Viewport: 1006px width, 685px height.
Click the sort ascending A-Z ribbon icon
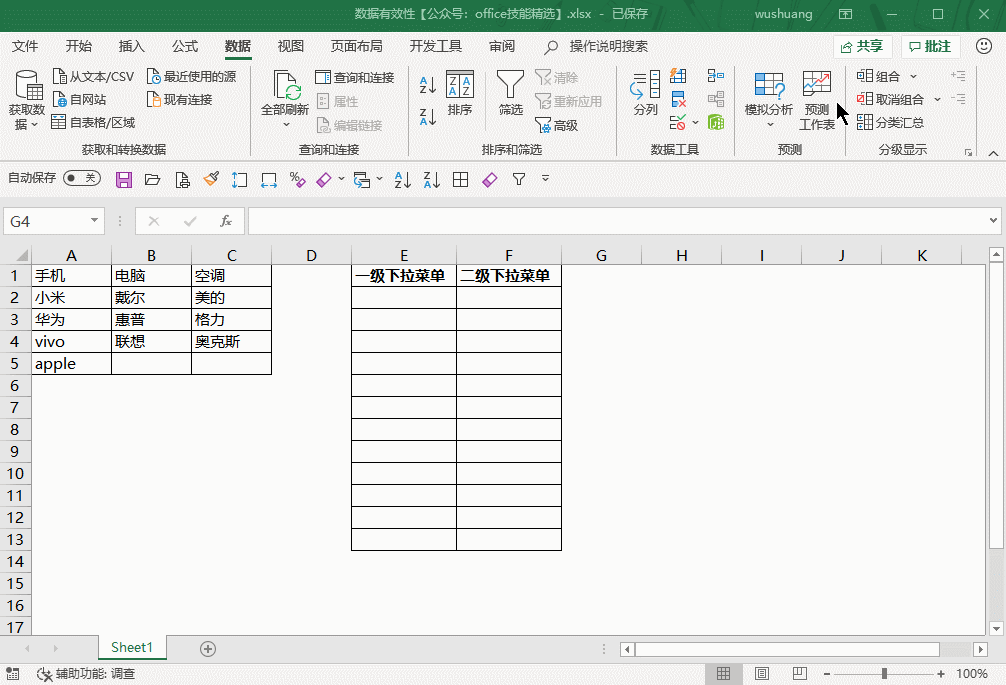point(428,85)
